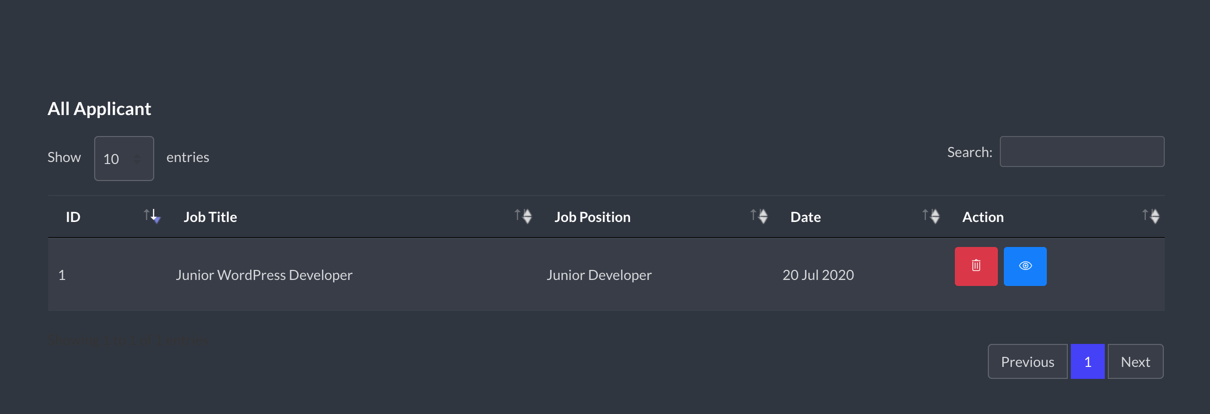Go to the Next page
This screenshot has width=1210, height=414.
click(1136, 362)
